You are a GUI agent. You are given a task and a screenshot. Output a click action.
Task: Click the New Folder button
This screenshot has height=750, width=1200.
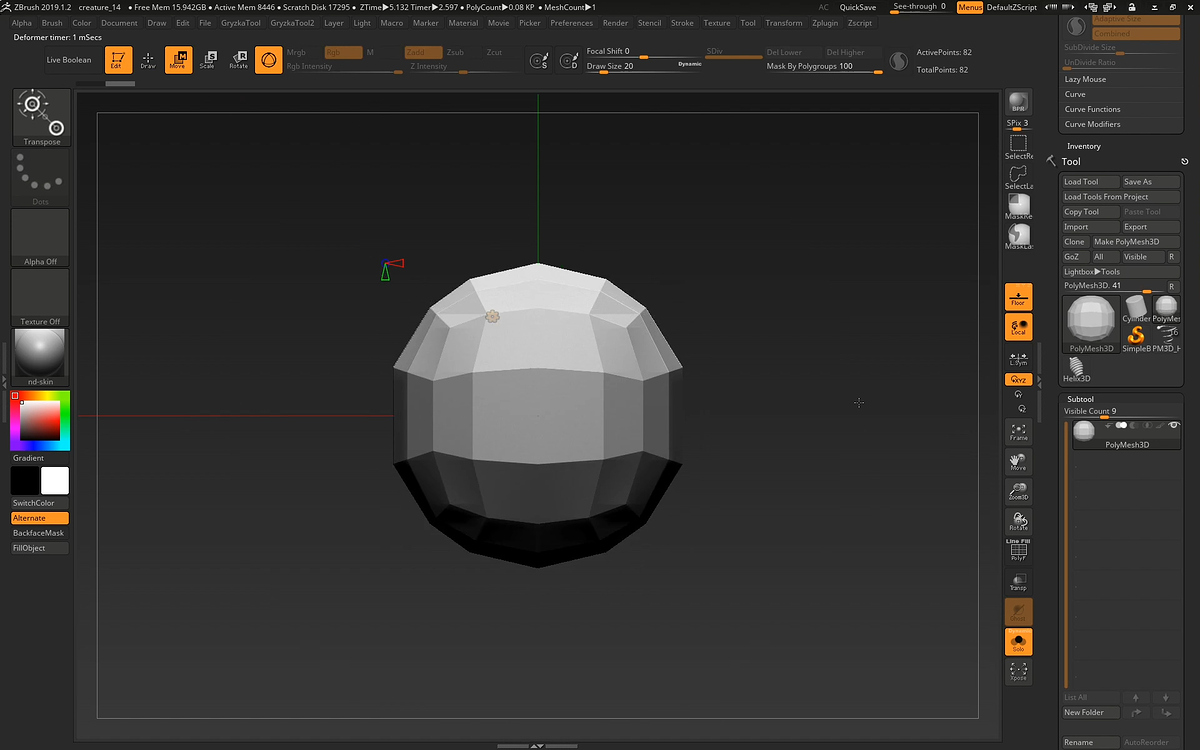[x=1092, y=713]
